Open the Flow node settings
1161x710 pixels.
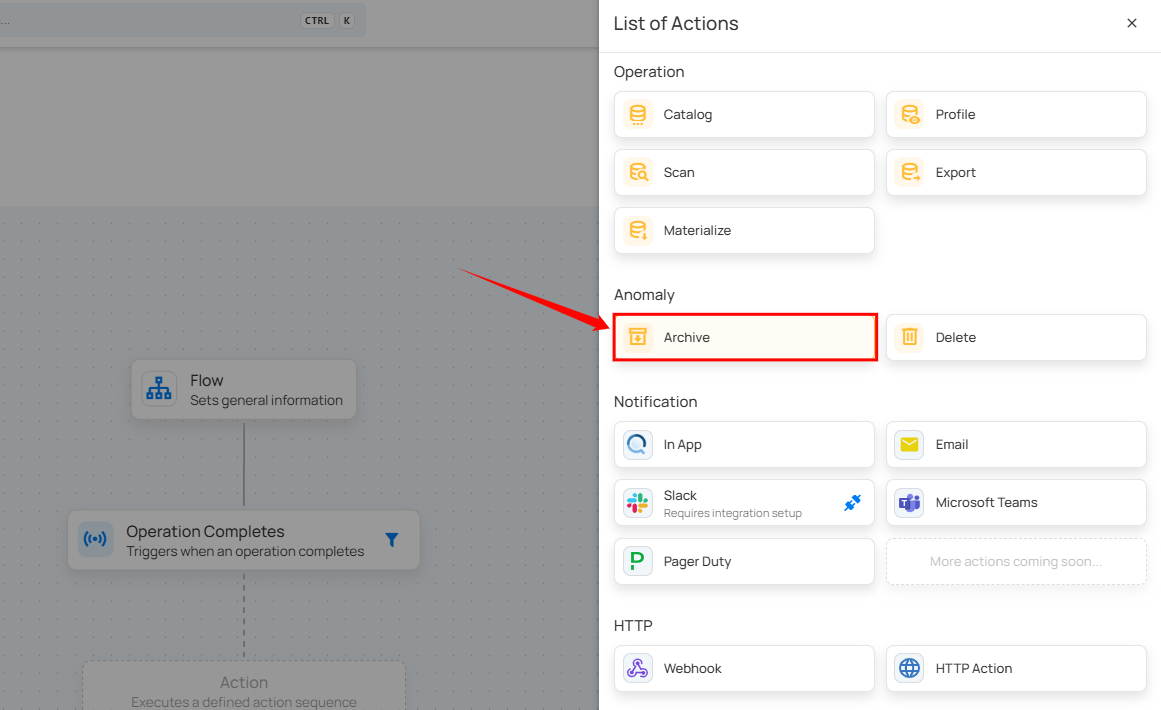pyautogui.click(x=244, y=390)
